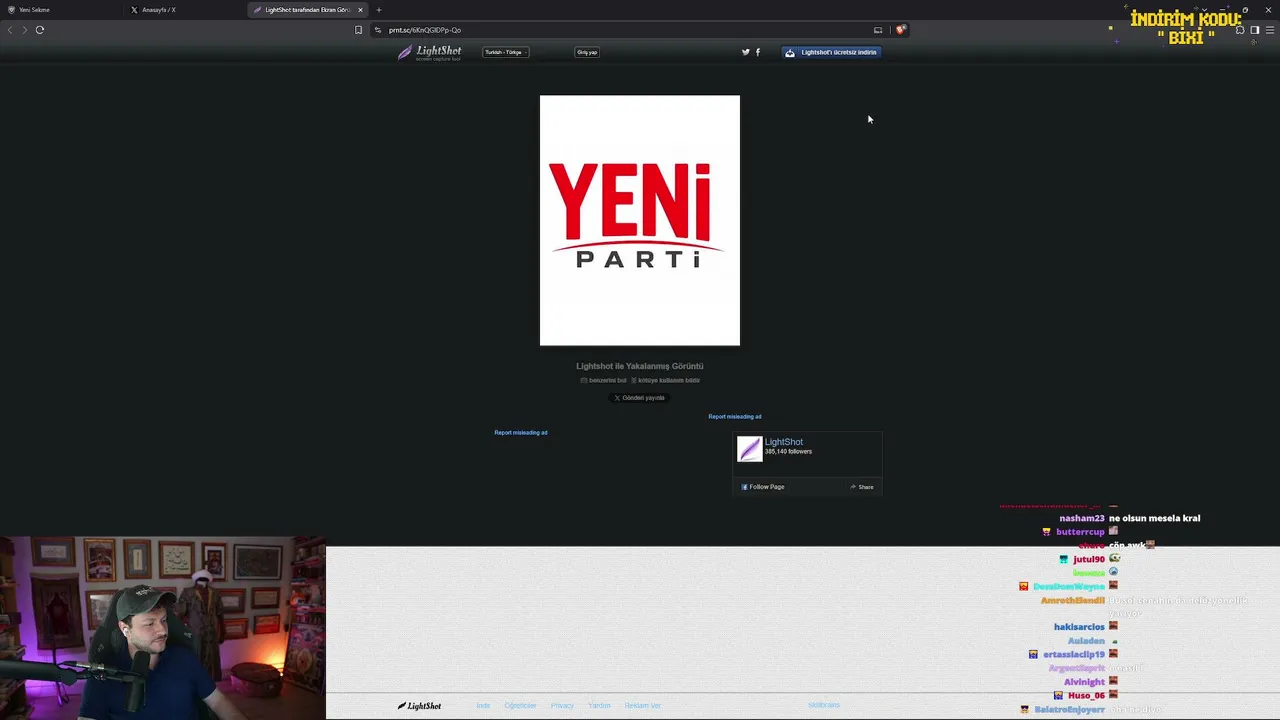Toggle the browser sidebar panel icon
Image resolution: width=1280 pixels, height=720 pixels.
1255,30
